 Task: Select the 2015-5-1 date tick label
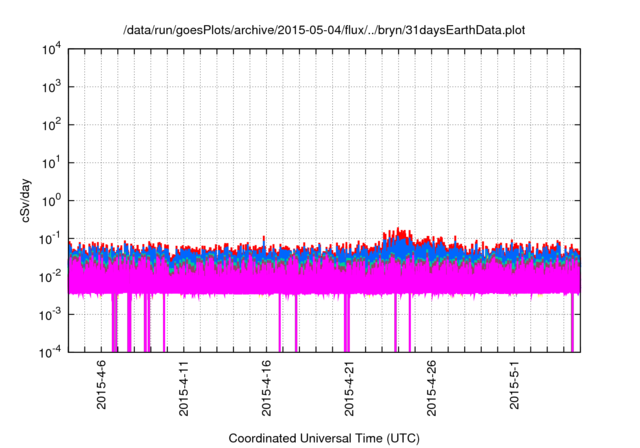click(x=514, y=385)
